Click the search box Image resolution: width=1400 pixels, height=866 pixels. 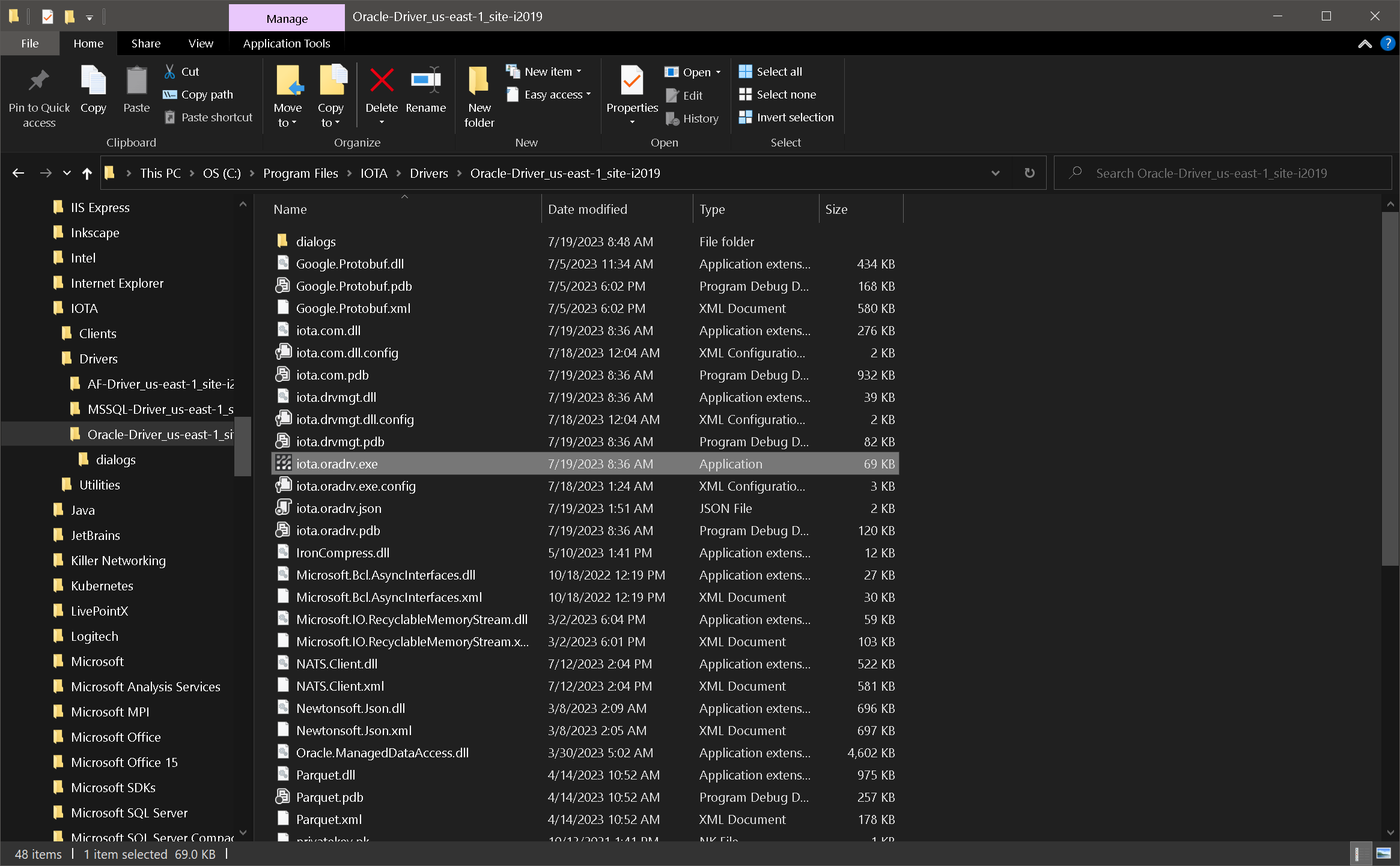tap(1223, 173)
